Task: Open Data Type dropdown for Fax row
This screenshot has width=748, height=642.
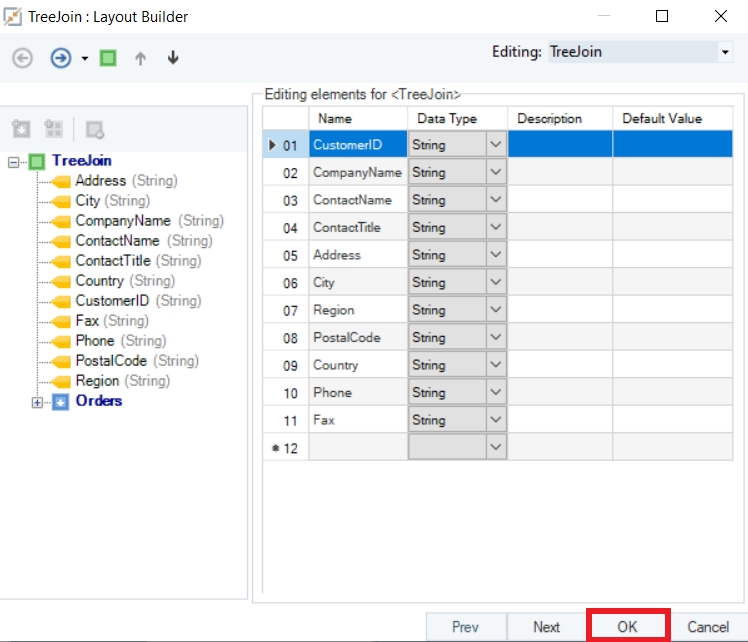Action: click(496, 420)
